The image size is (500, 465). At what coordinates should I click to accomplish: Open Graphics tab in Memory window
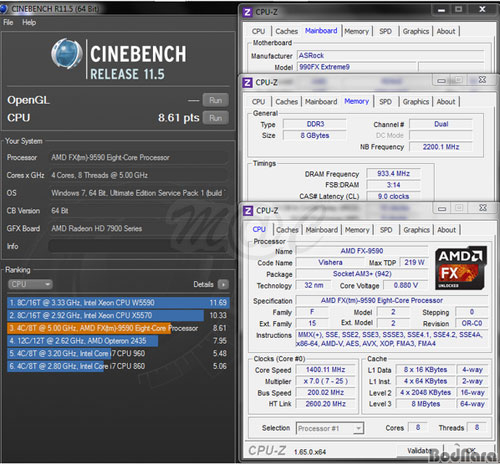click(x=416, y=102)
